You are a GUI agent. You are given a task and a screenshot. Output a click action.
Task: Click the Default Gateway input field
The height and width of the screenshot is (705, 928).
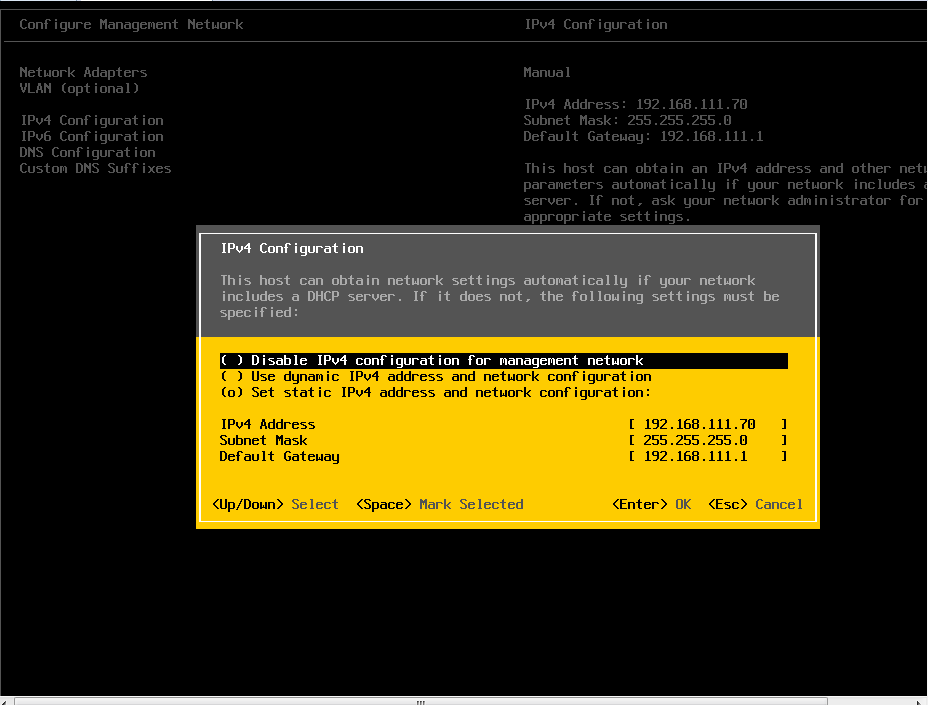point(707,457)
